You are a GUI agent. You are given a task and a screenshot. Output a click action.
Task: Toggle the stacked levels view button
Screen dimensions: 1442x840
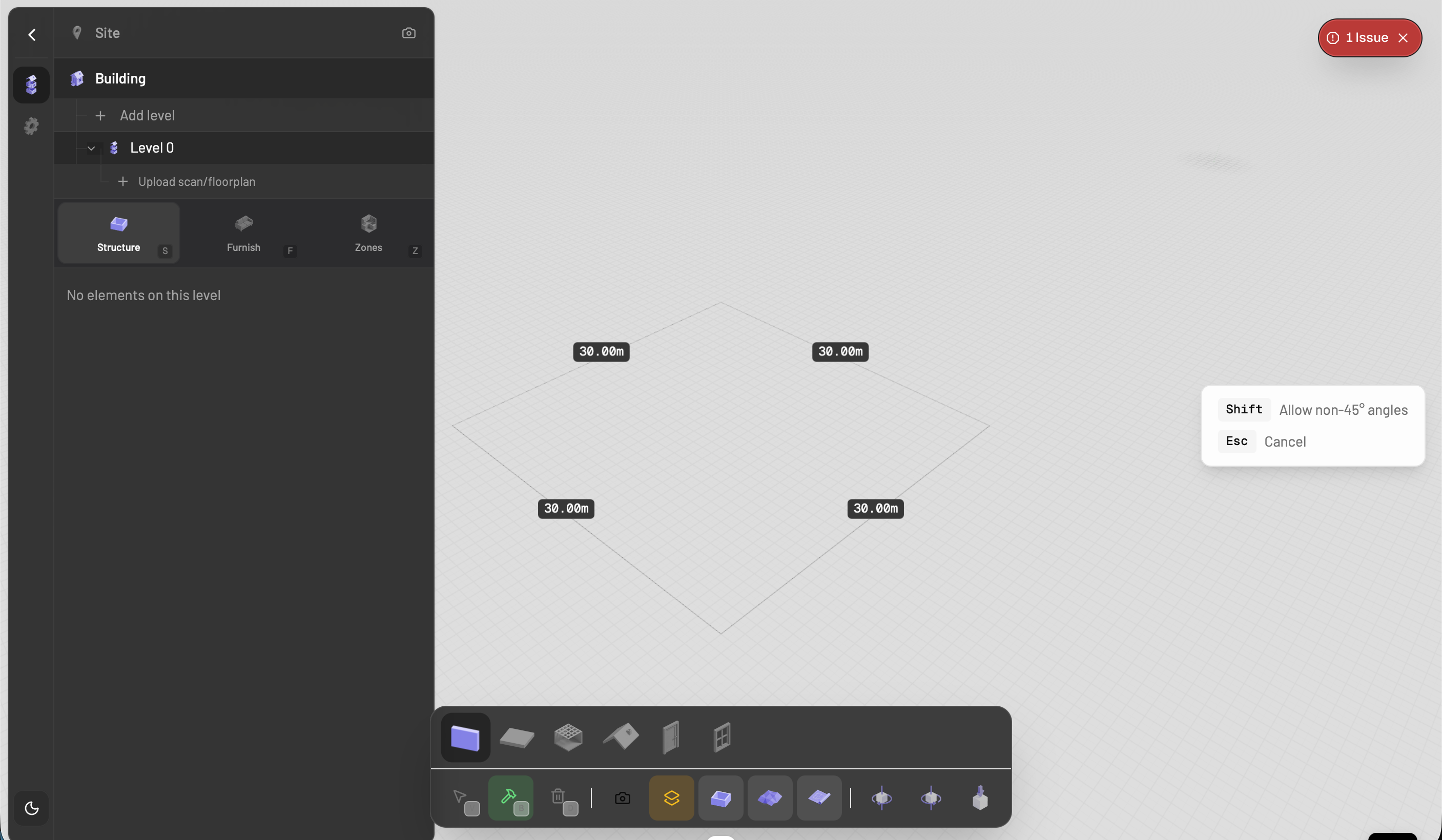pyautogui.click(x=671, y=797)
